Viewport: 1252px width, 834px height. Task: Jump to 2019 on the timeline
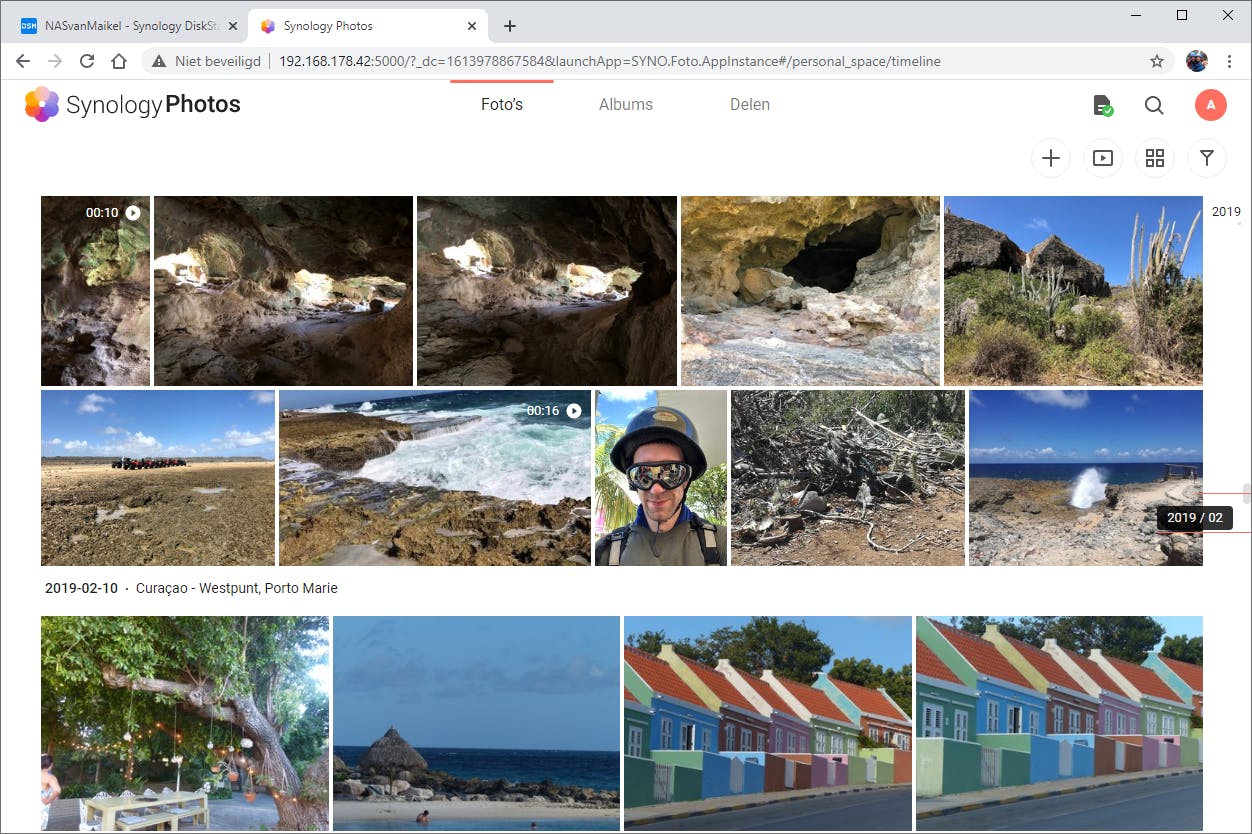(1226, 211)
